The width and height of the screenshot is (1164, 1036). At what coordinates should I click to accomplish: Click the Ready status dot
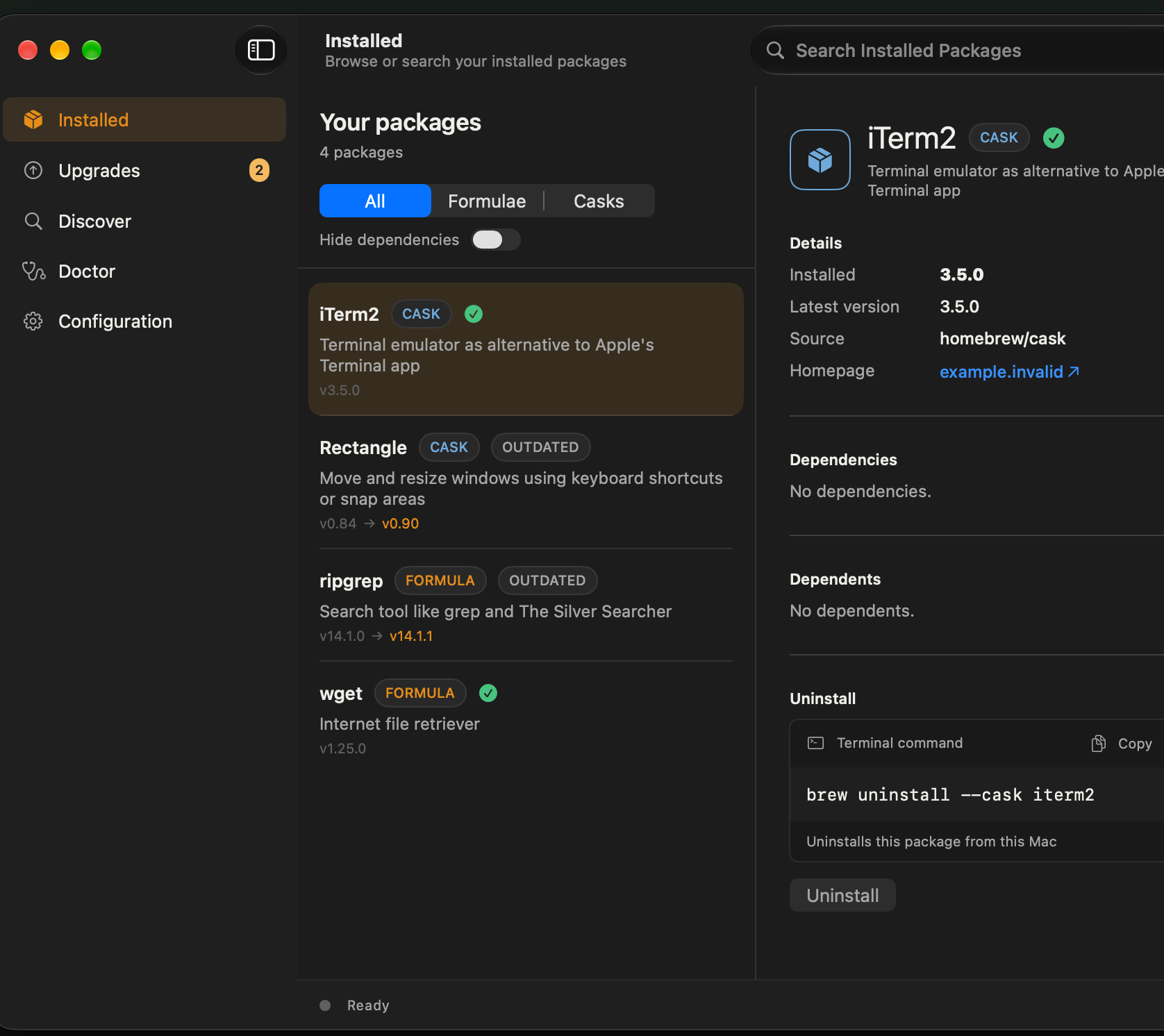click(325, 1005)
